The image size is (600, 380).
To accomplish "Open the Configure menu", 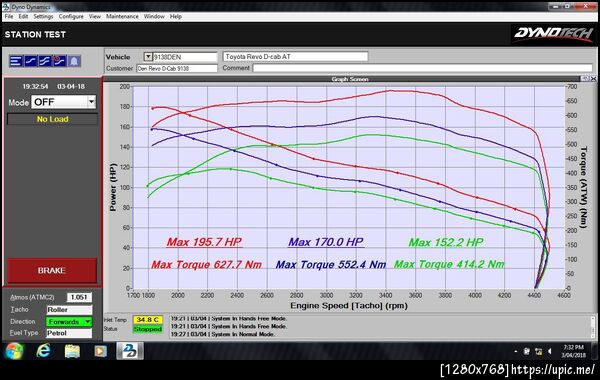I will [x=71, y=16].
